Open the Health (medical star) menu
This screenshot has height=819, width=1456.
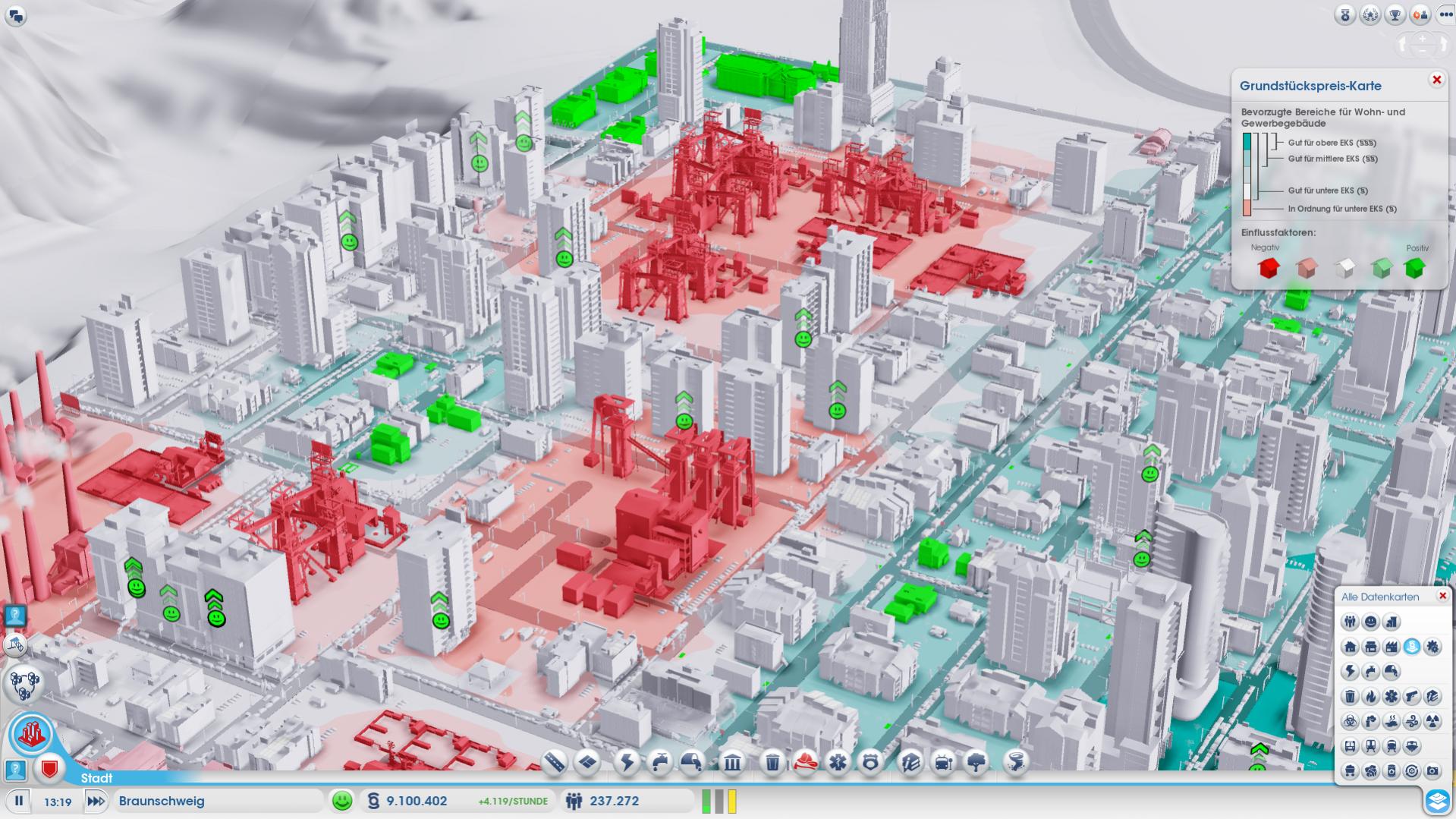click(x=838, y=761)
